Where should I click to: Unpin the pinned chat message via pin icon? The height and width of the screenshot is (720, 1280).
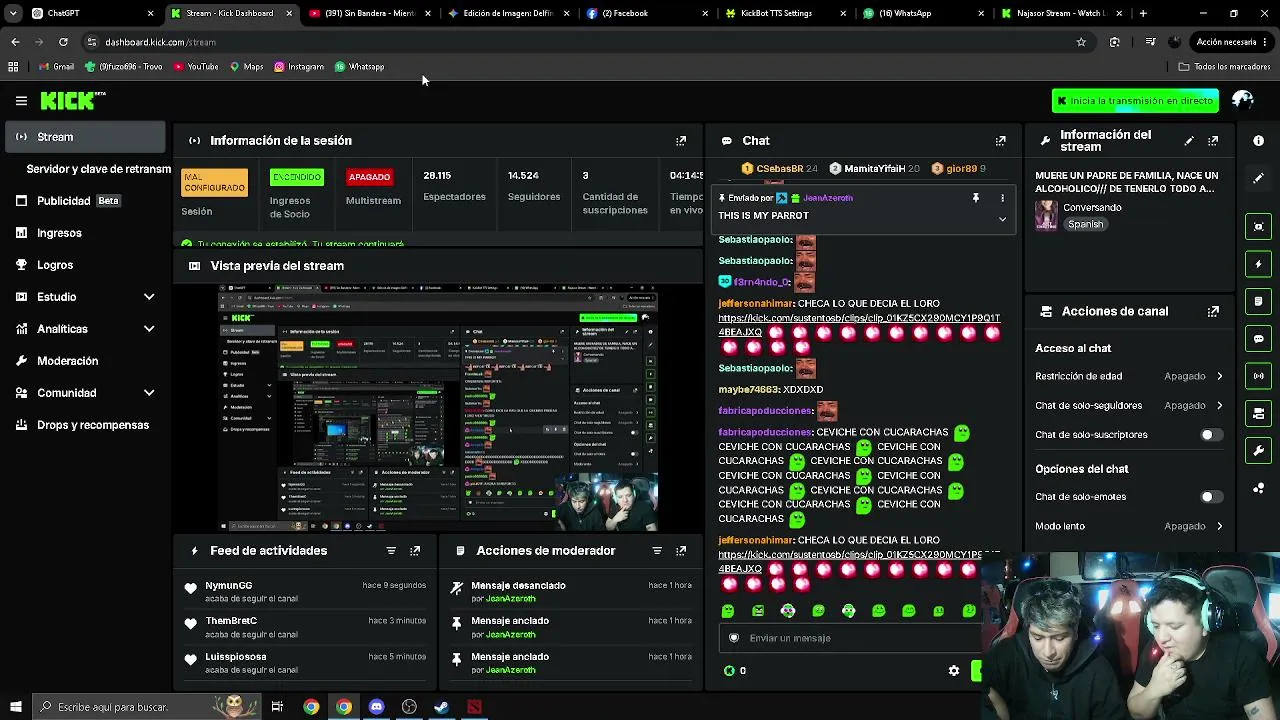[976, 198]
